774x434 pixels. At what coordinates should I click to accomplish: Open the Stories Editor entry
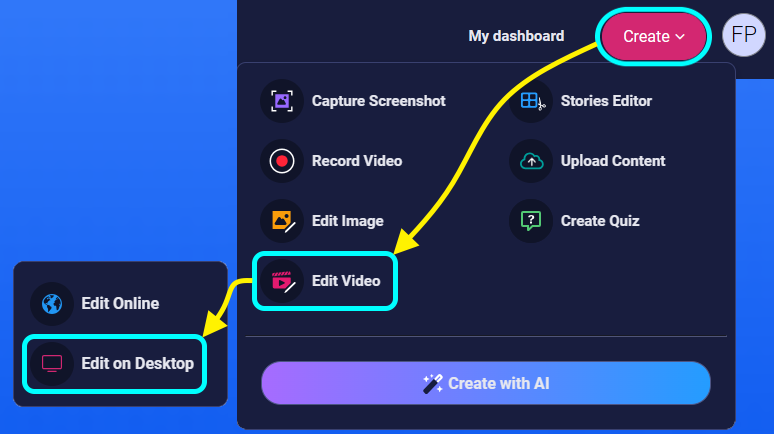pyautogui.click(x=606, y=101)
